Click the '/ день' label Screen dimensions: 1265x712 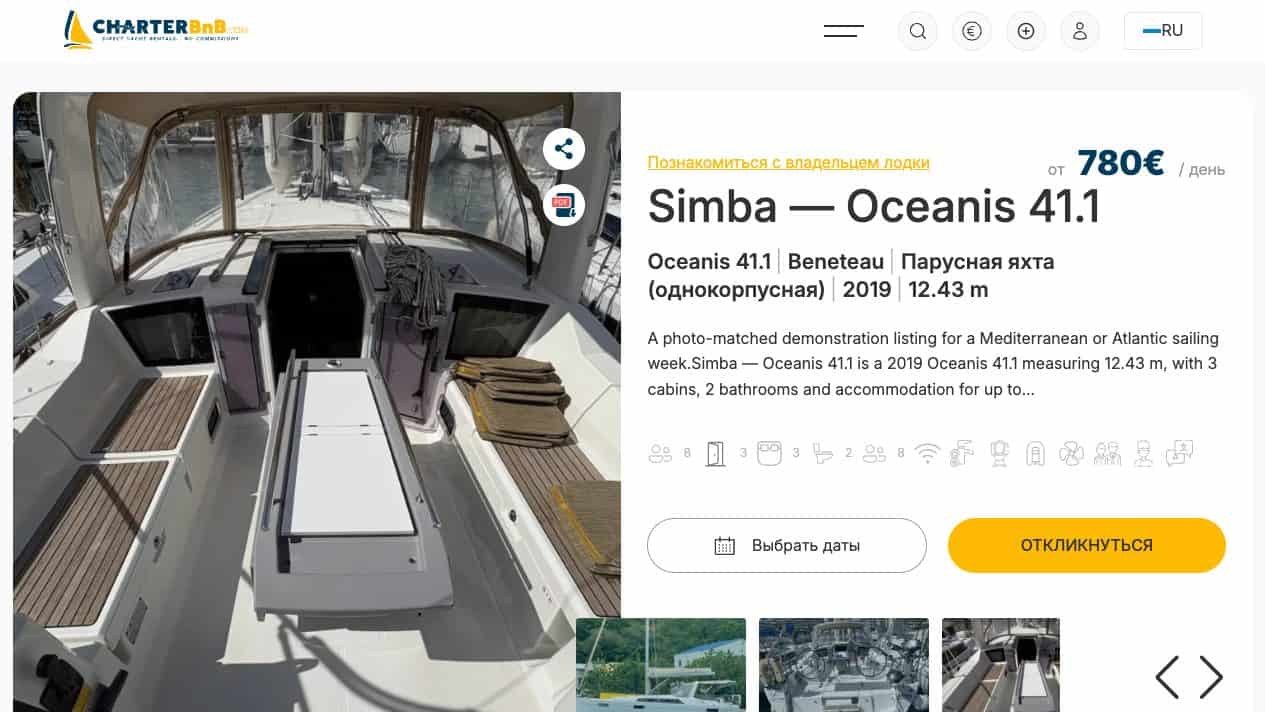coord(1202,170)
